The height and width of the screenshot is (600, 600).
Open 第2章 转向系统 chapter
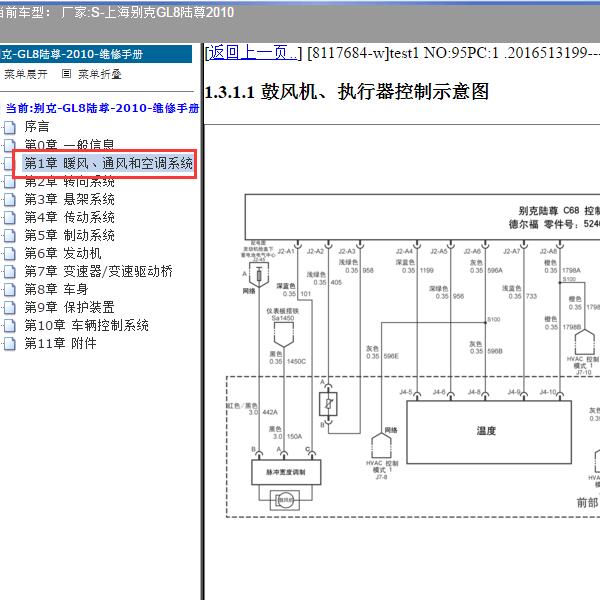tap(69, 181)
